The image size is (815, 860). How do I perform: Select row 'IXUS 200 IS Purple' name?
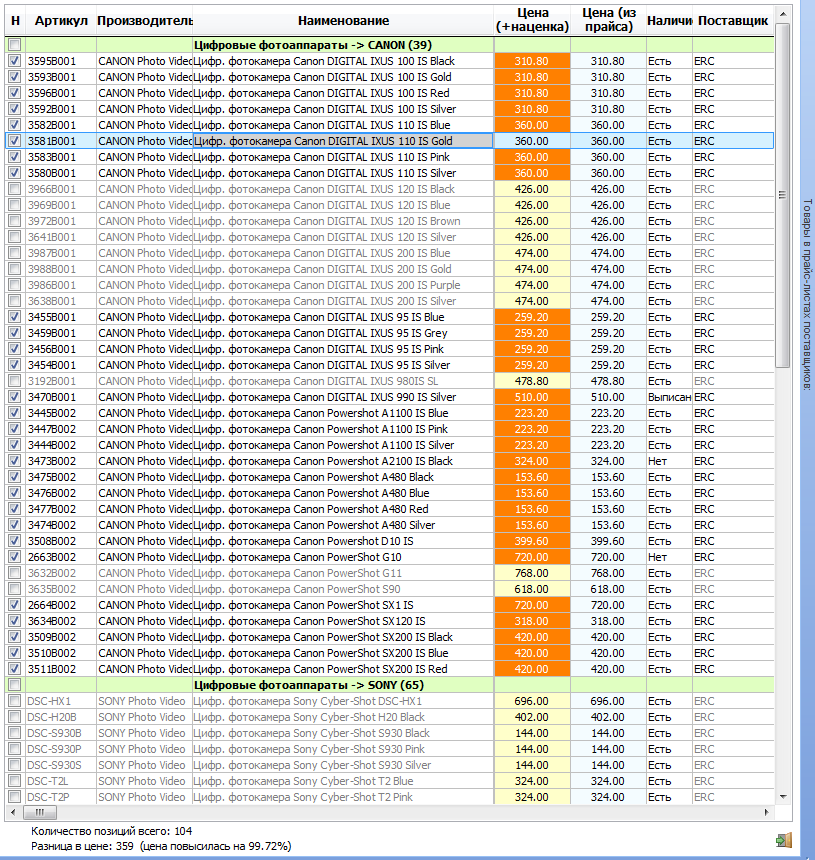[343, 285]
